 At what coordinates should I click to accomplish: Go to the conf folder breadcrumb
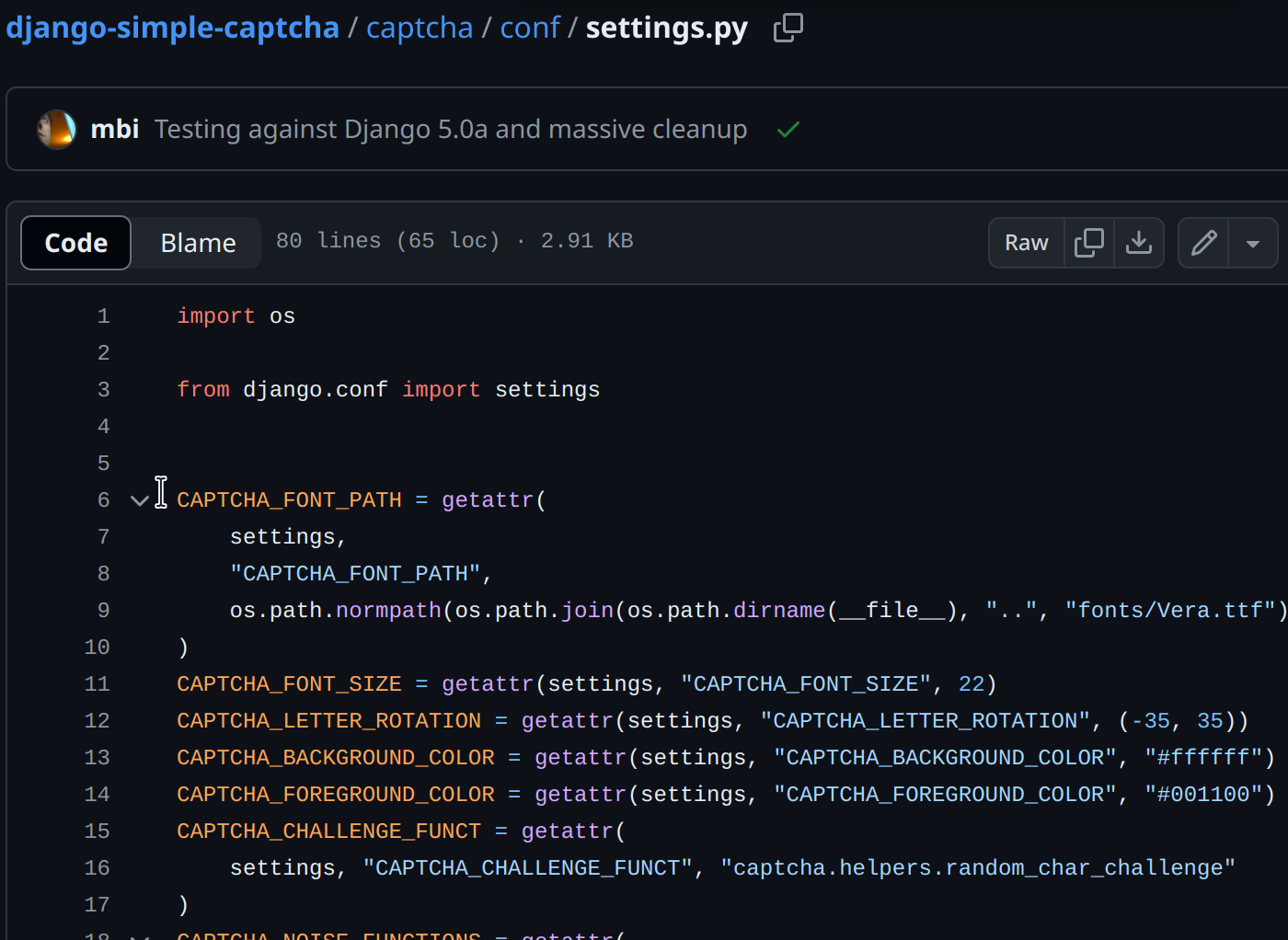point(530,28)
